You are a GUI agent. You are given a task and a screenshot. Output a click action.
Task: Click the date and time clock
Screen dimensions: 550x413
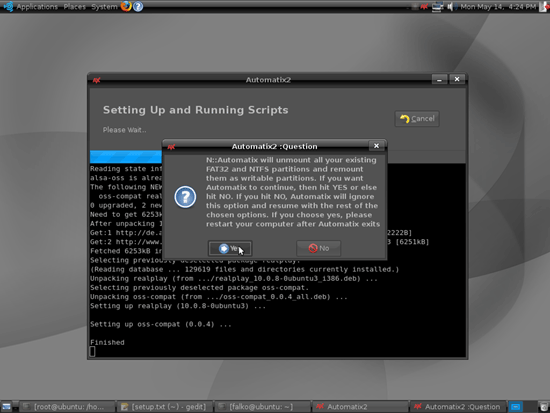point(498,7)
